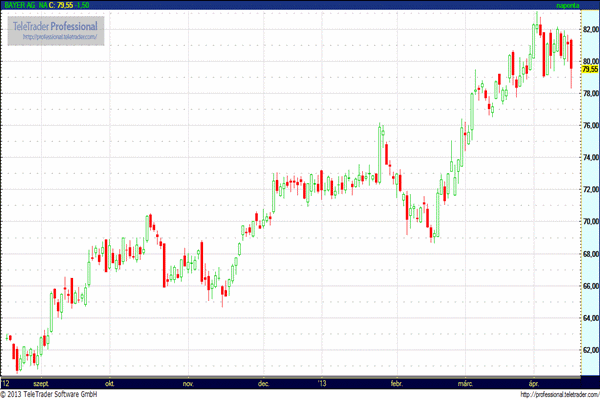This screenshot has width=600, height=400.
Task: Click the 70,00 price axis label
Action: click(589, 222)
